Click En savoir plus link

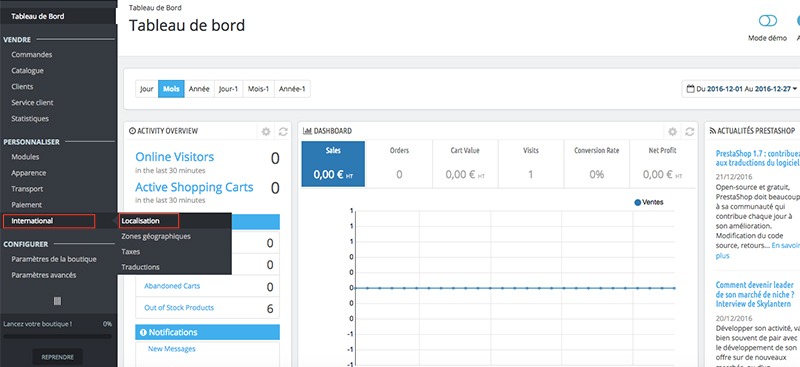[757, 251]
